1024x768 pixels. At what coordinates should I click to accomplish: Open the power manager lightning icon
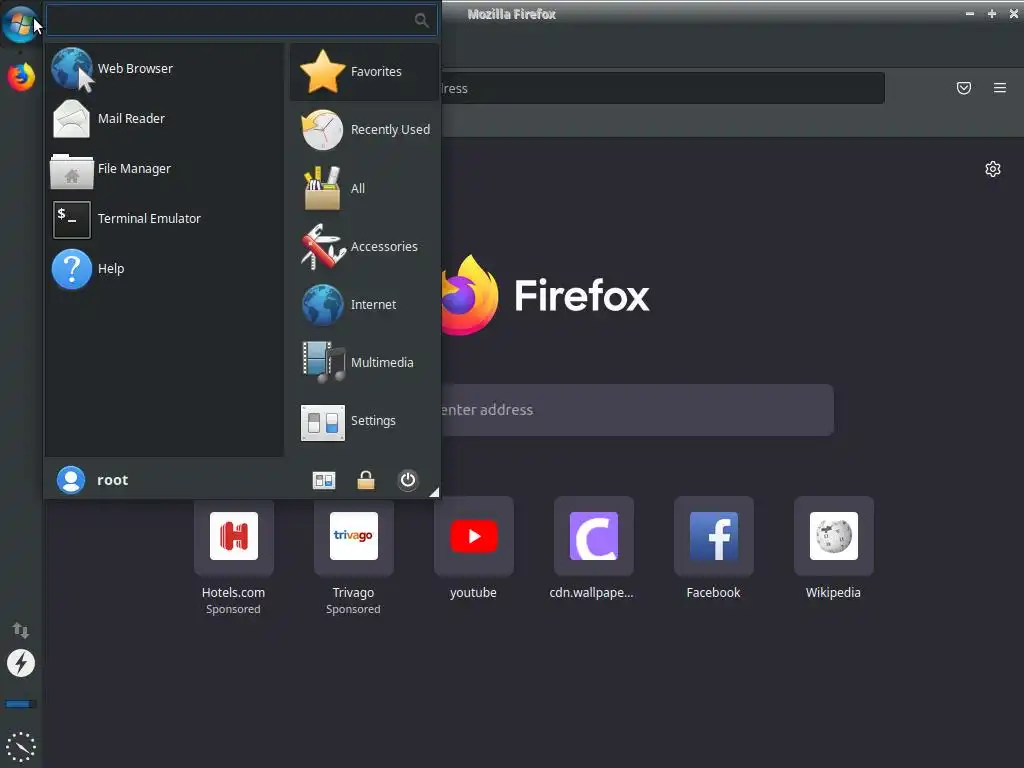[x=21, y=663]
